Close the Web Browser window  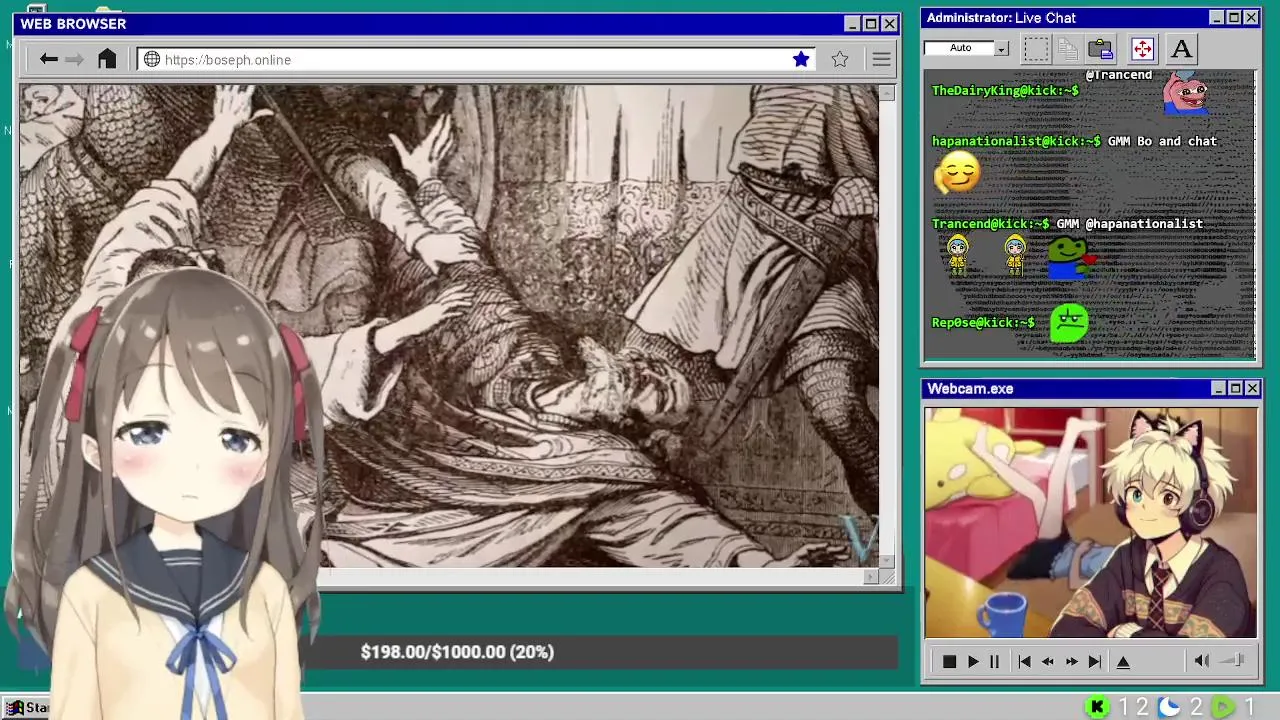(x=889, y=24)
